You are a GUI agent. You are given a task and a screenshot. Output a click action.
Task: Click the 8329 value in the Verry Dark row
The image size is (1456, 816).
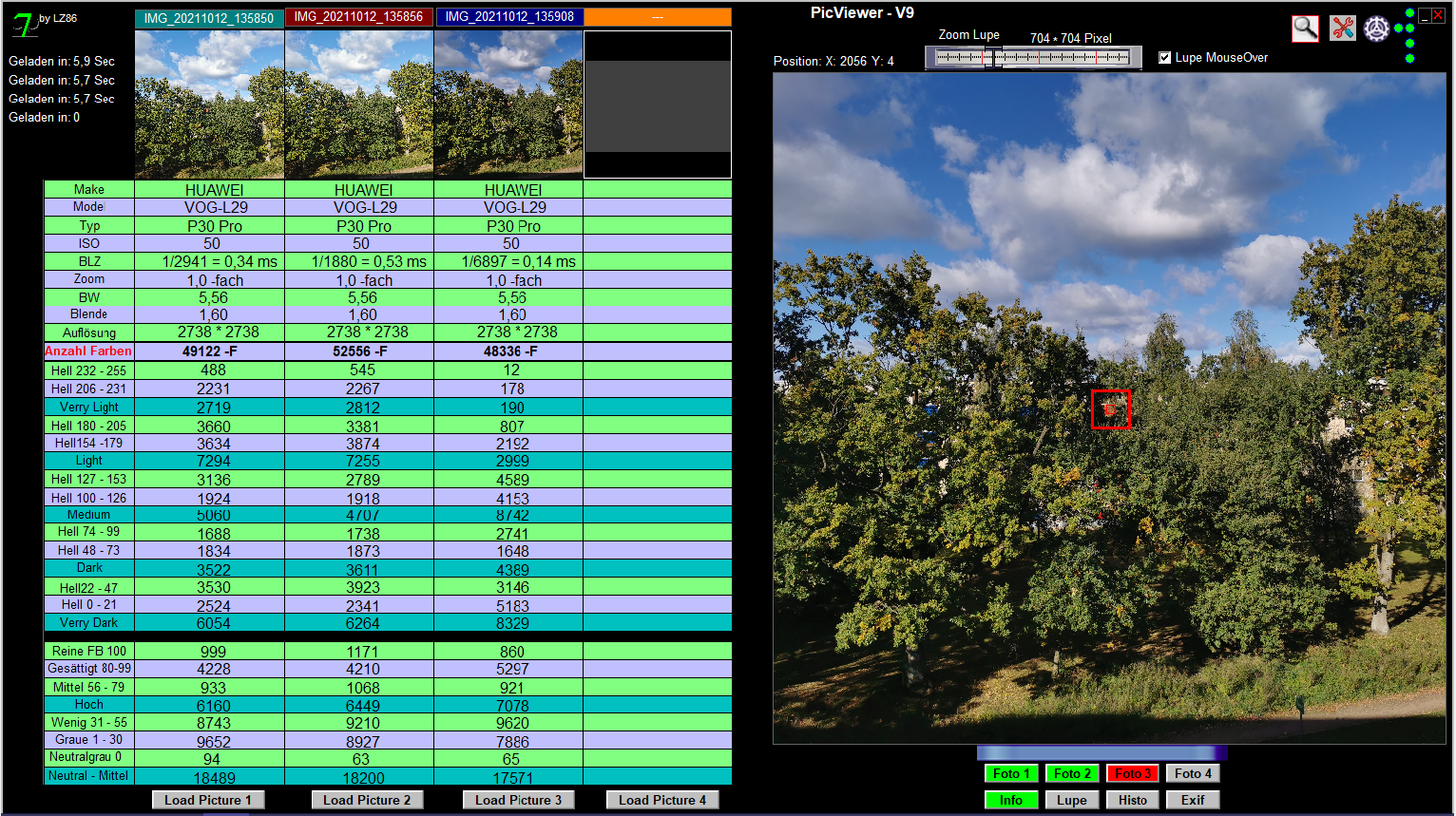[x=509, y=623]
